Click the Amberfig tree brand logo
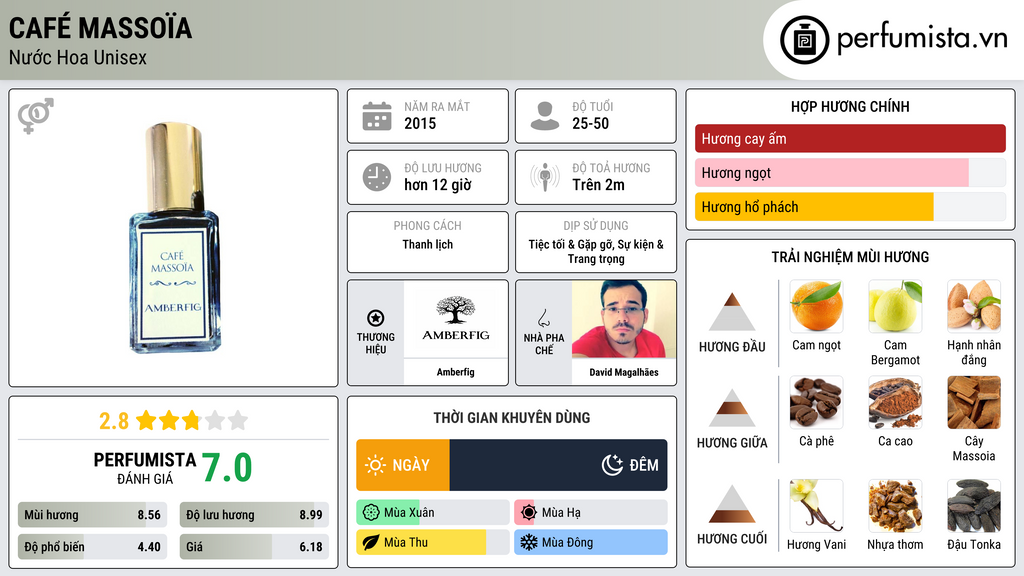Viewport: 1024px width, 576px height. pos(456,319)
